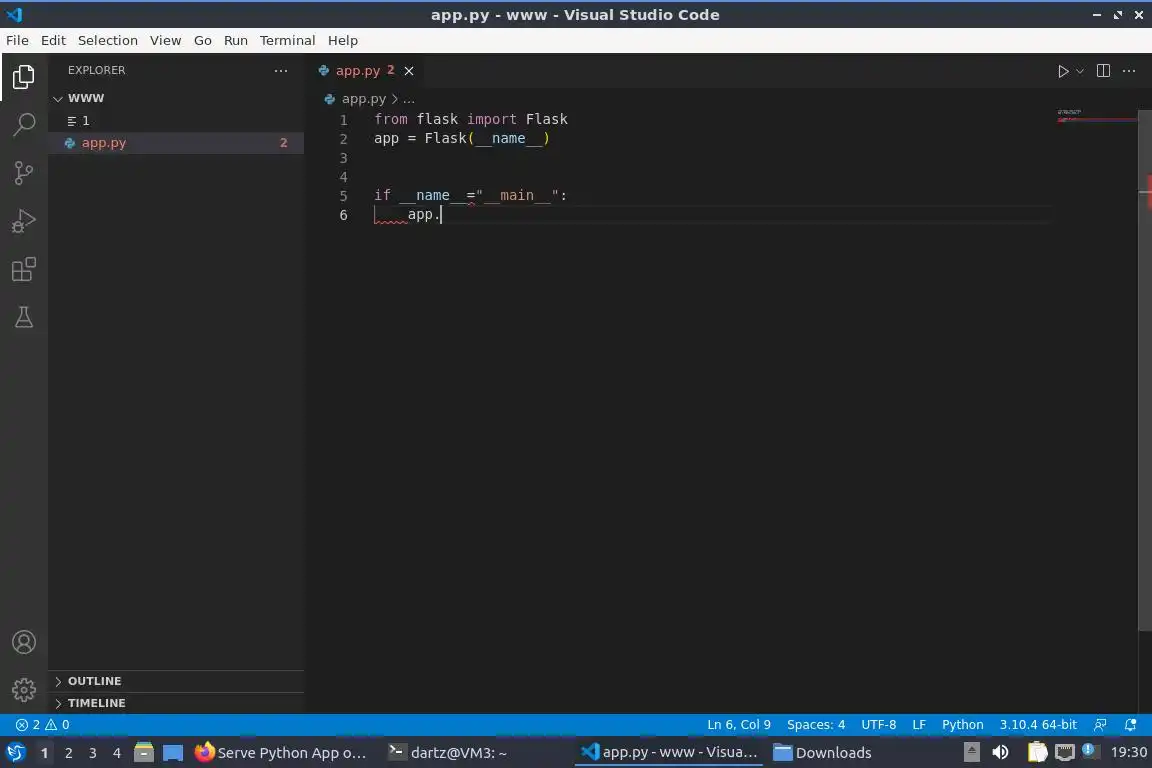Open notifications bell in status bar
Viewport: 1152px width, 768px height.
(x=1130, y=725)
